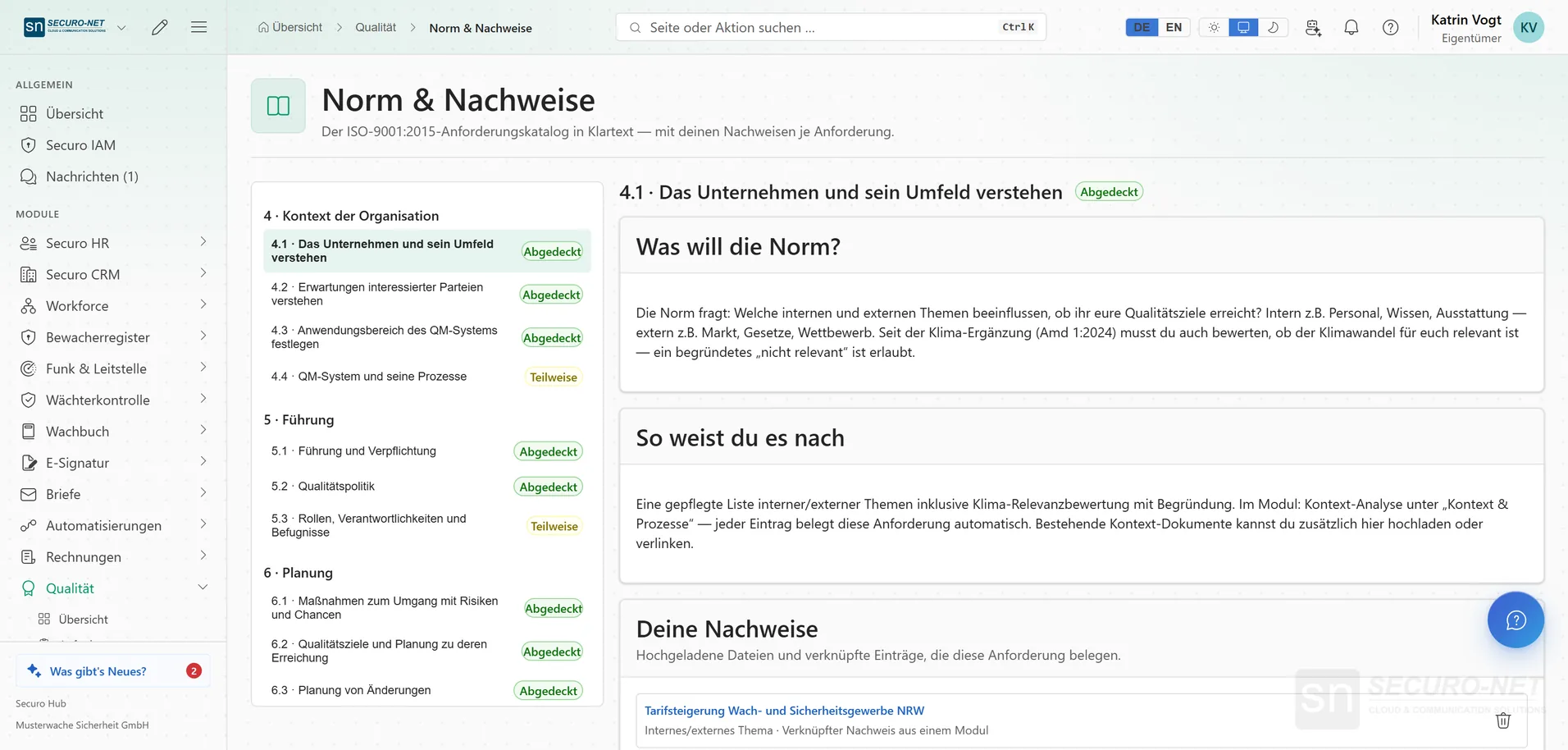Toggle the hamburger sidebar menu icon

click(x=198, y=27)
